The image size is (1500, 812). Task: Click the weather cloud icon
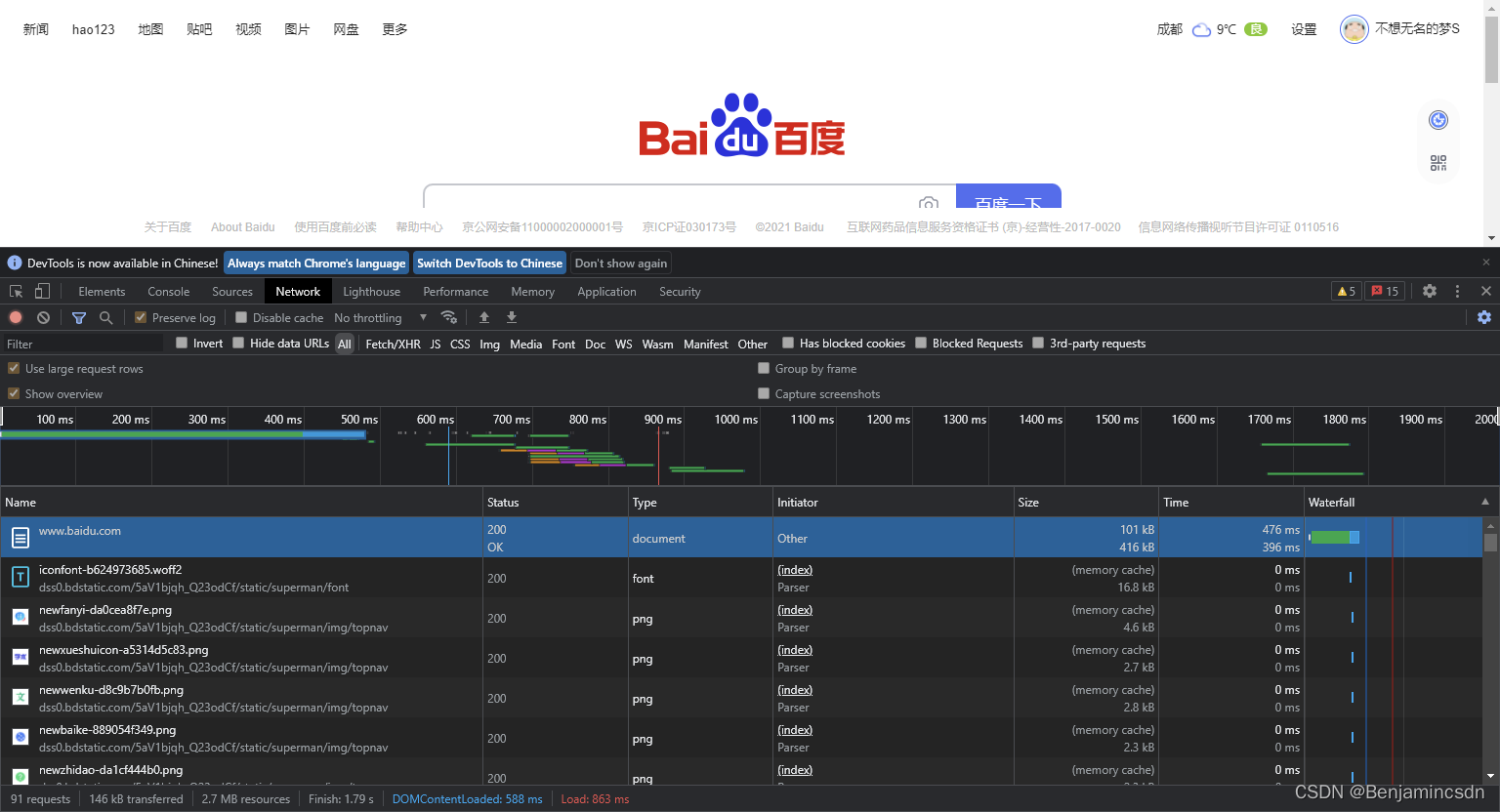pyautogui.click(x=1201, y=29)
